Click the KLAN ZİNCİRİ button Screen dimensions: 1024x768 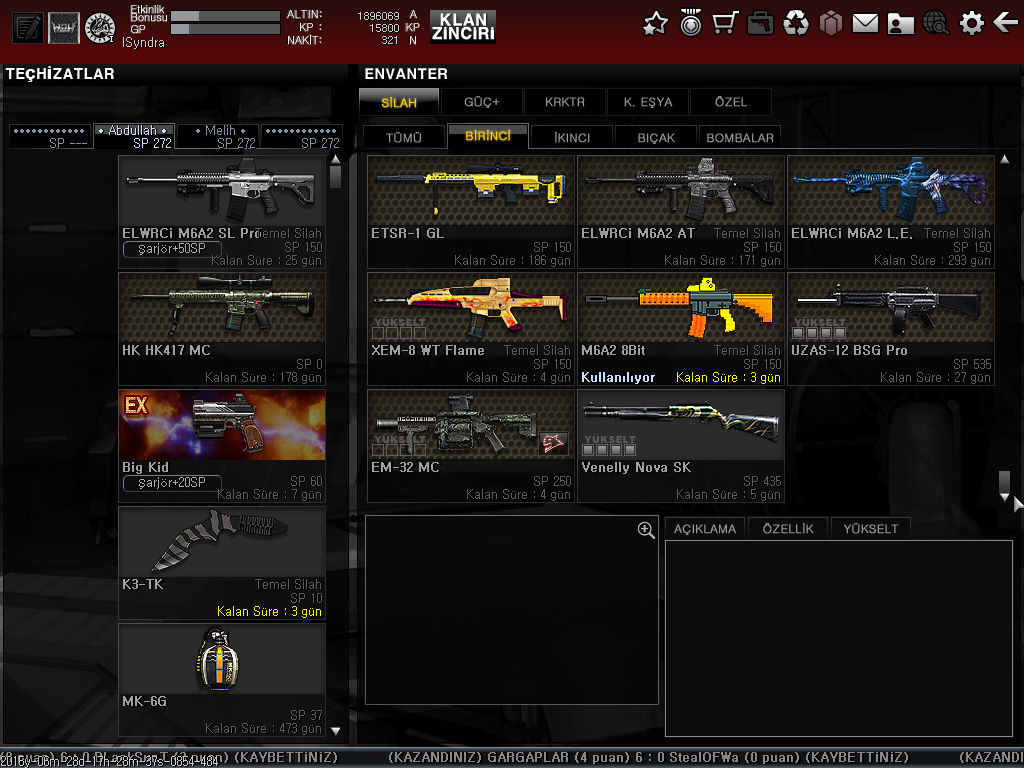[x=463, y=27]
